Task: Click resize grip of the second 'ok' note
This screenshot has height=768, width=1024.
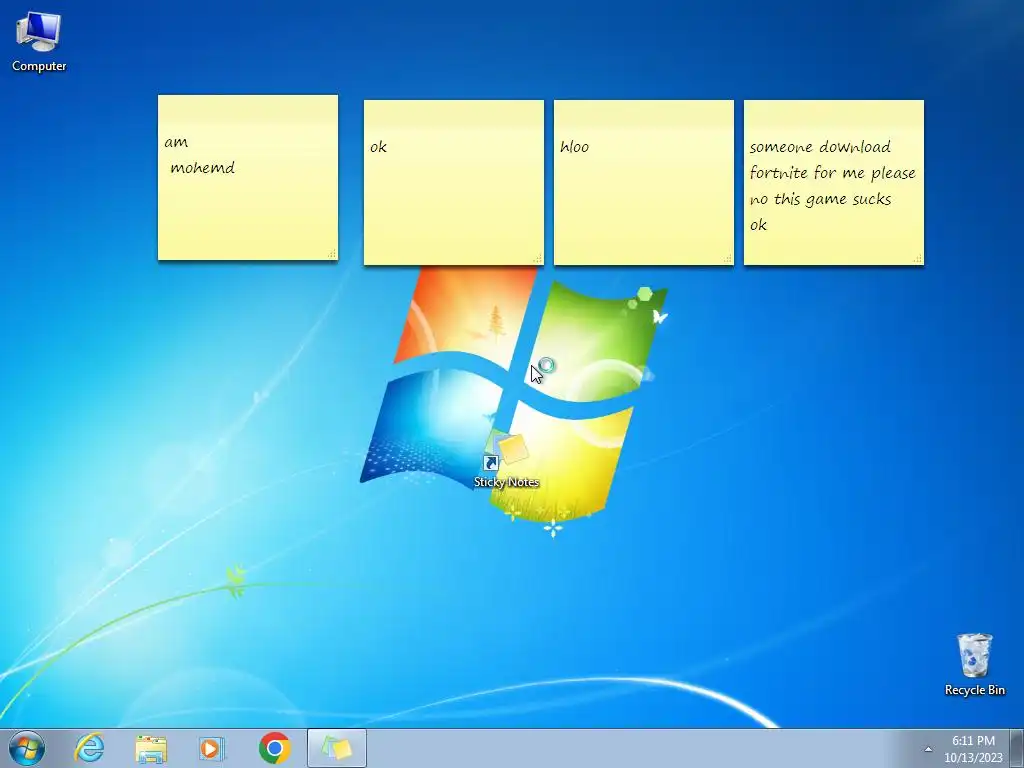Action: (x=537, y=259)
